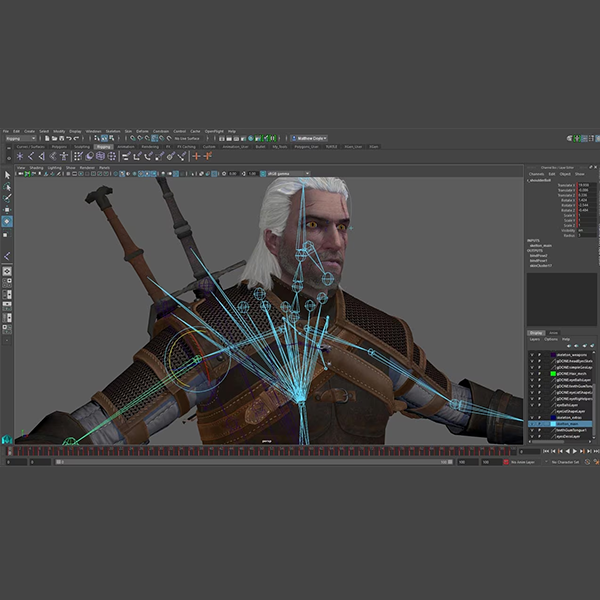Click the pencil edit icon in the Channel Box header

click(x=590, y=167)
